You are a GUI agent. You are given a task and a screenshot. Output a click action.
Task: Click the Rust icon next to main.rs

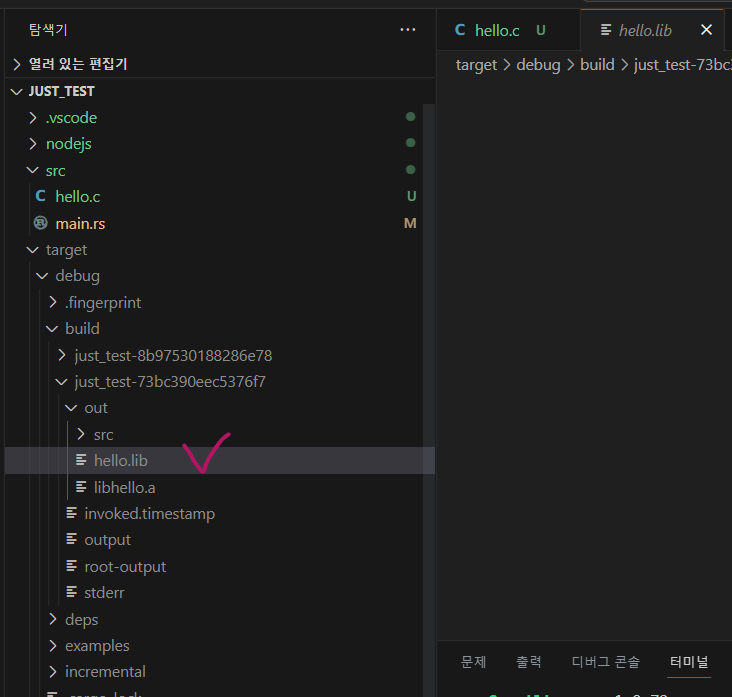tap(40, 223)
